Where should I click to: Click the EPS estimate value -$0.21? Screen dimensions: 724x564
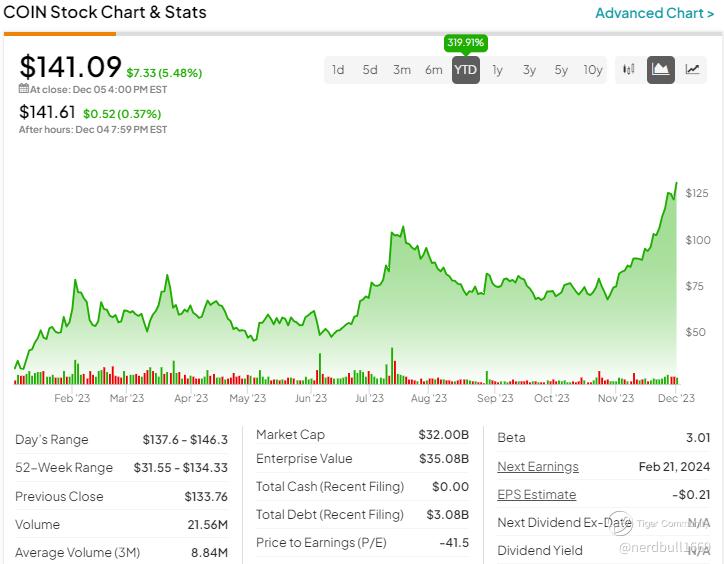691,495
